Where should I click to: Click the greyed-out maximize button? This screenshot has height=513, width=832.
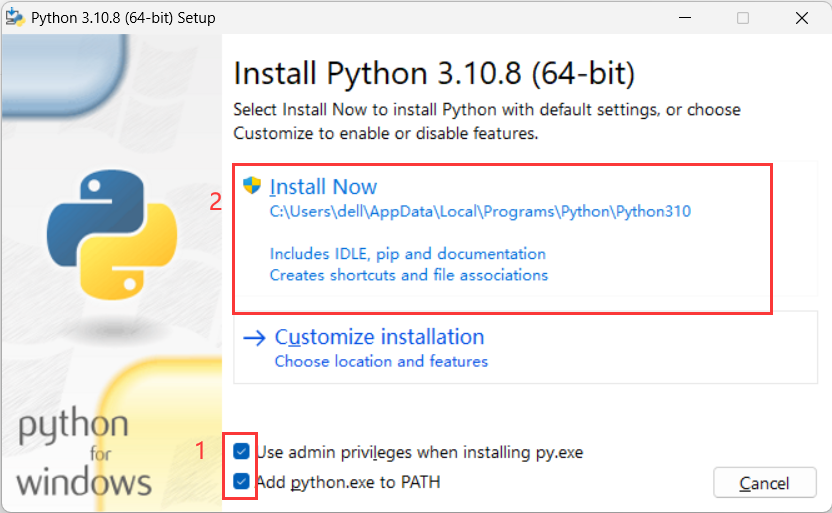743,18
